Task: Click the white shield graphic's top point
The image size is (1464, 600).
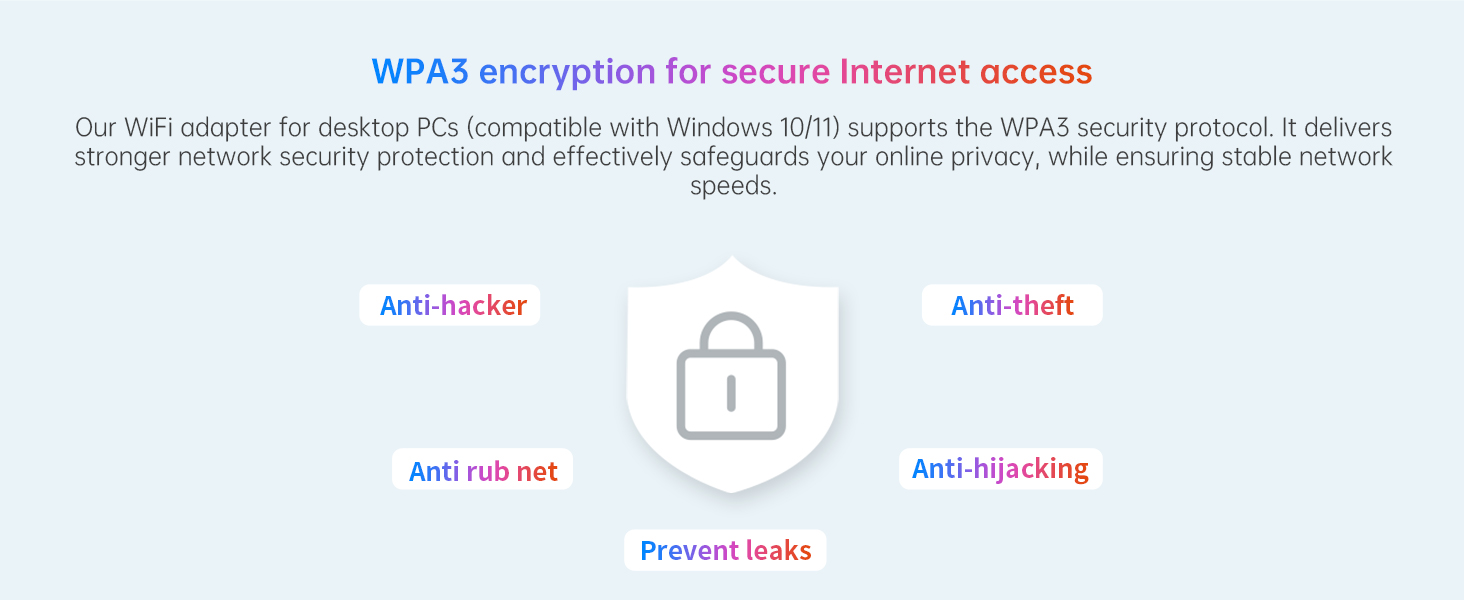Action: tap(732, 262)
